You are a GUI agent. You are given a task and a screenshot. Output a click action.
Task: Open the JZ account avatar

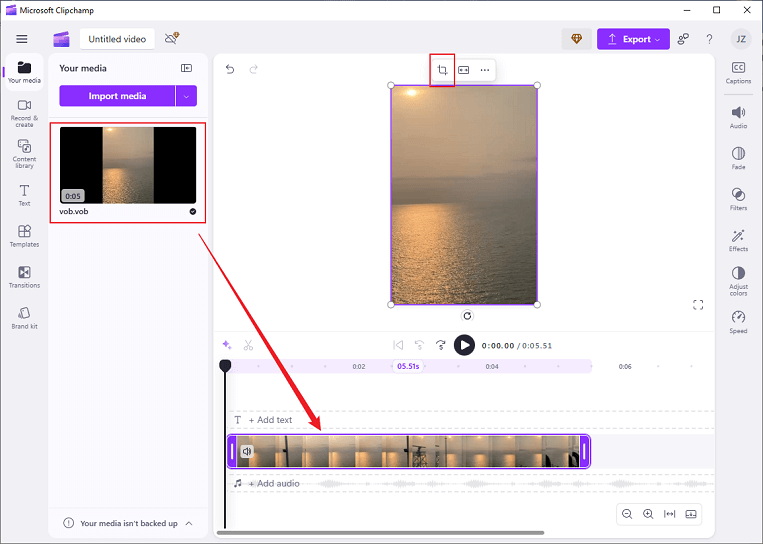741,39
